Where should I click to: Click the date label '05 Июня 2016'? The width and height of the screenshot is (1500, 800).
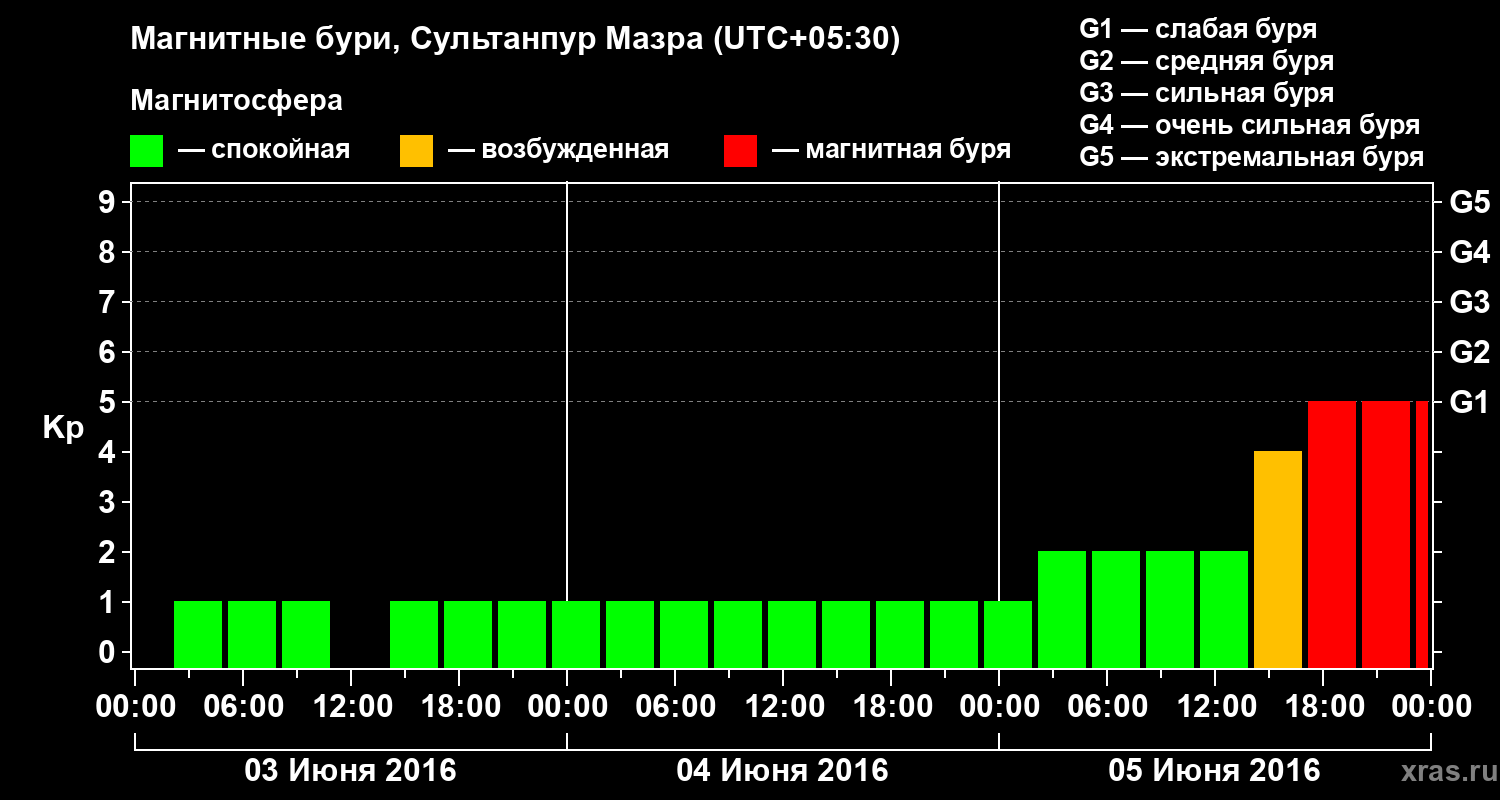[1214, 771]
